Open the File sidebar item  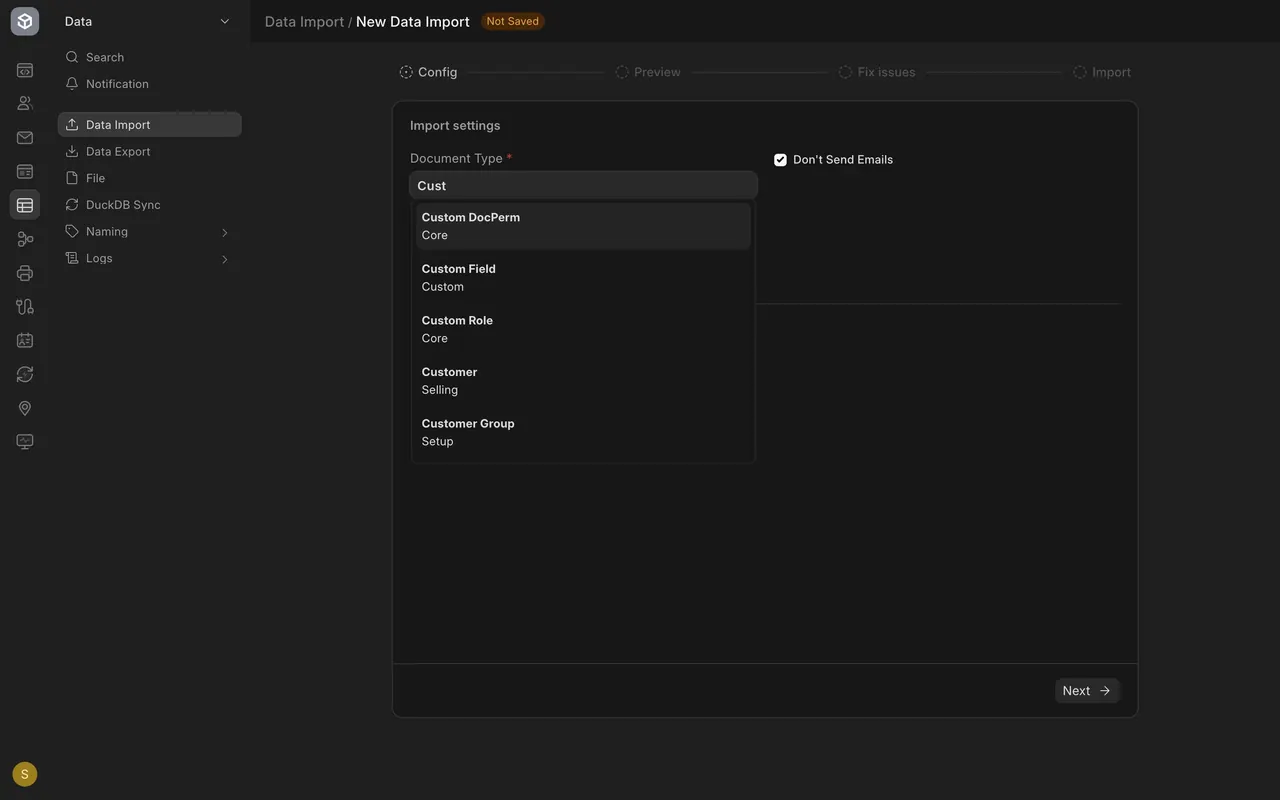[150, 178]
